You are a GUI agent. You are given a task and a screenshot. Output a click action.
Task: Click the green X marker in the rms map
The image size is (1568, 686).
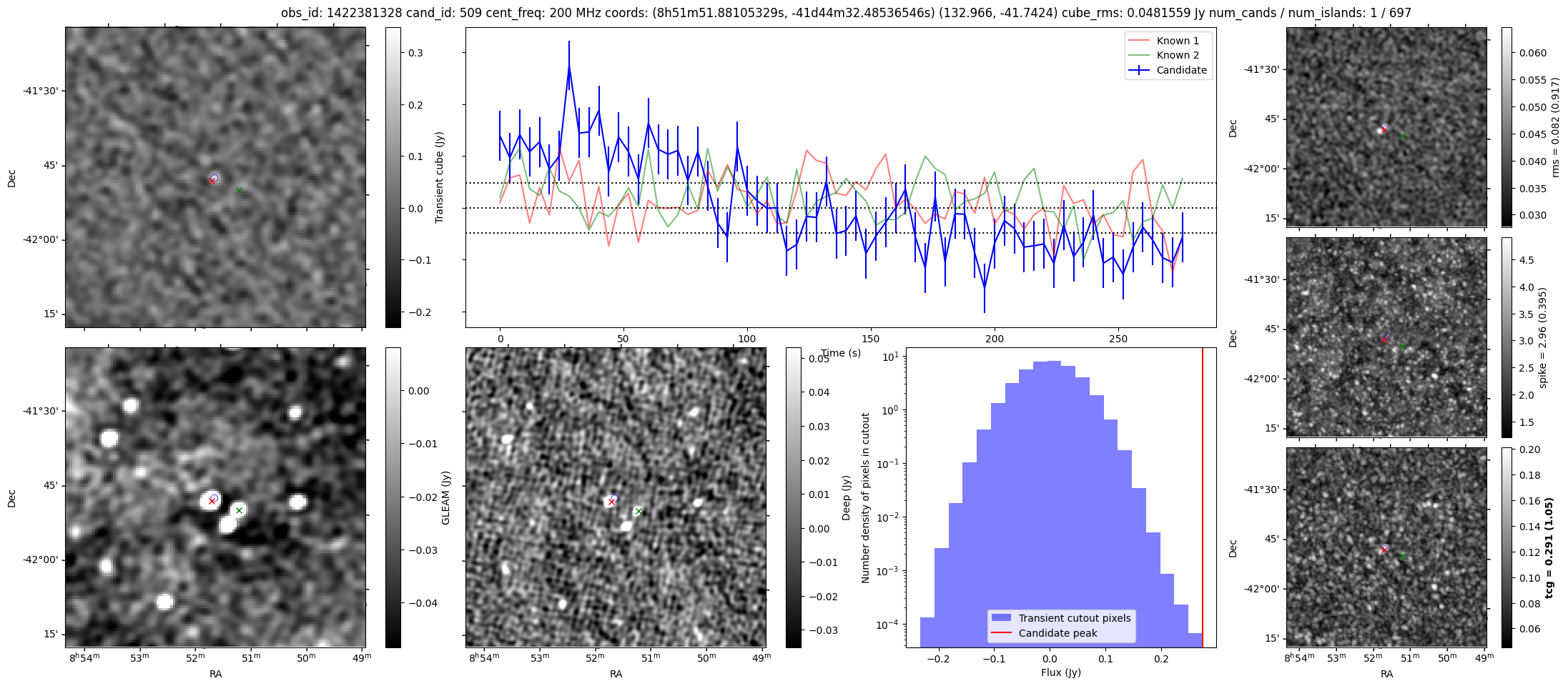point(1402,135)
